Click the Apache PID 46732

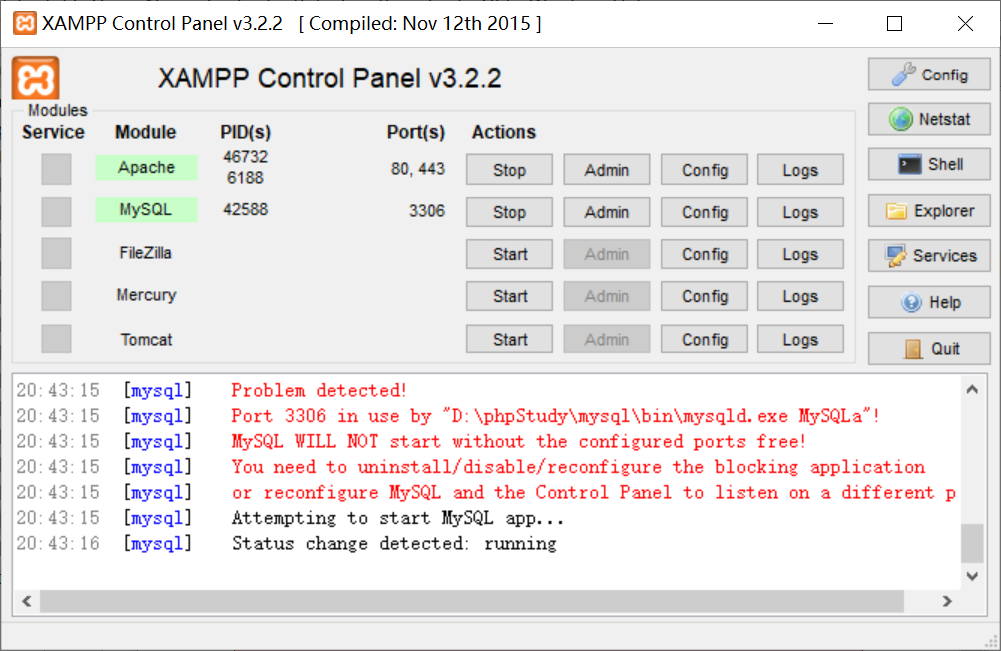[246, 157]
